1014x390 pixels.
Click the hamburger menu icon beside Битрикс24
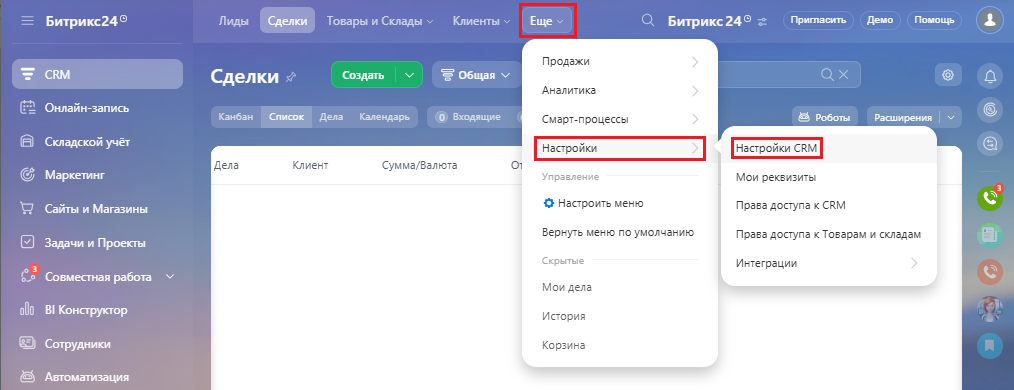27,21
